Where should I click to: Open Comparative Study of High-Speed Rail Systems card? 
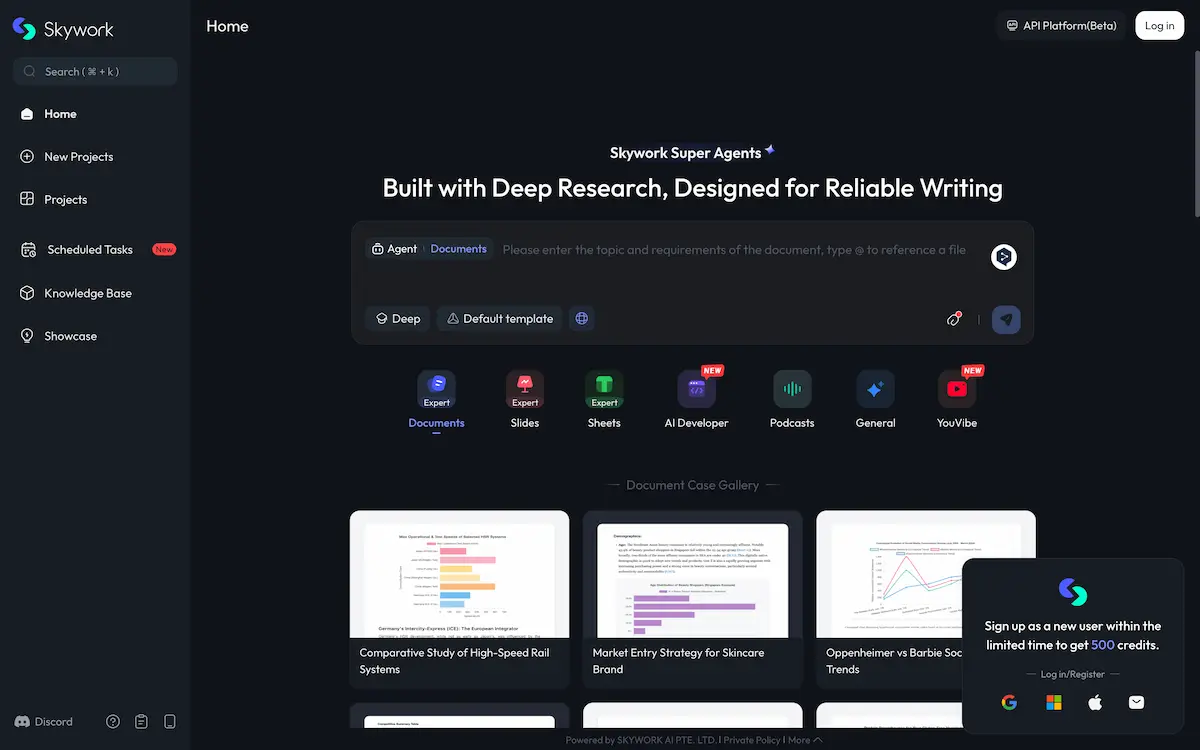tap(460, 599)
